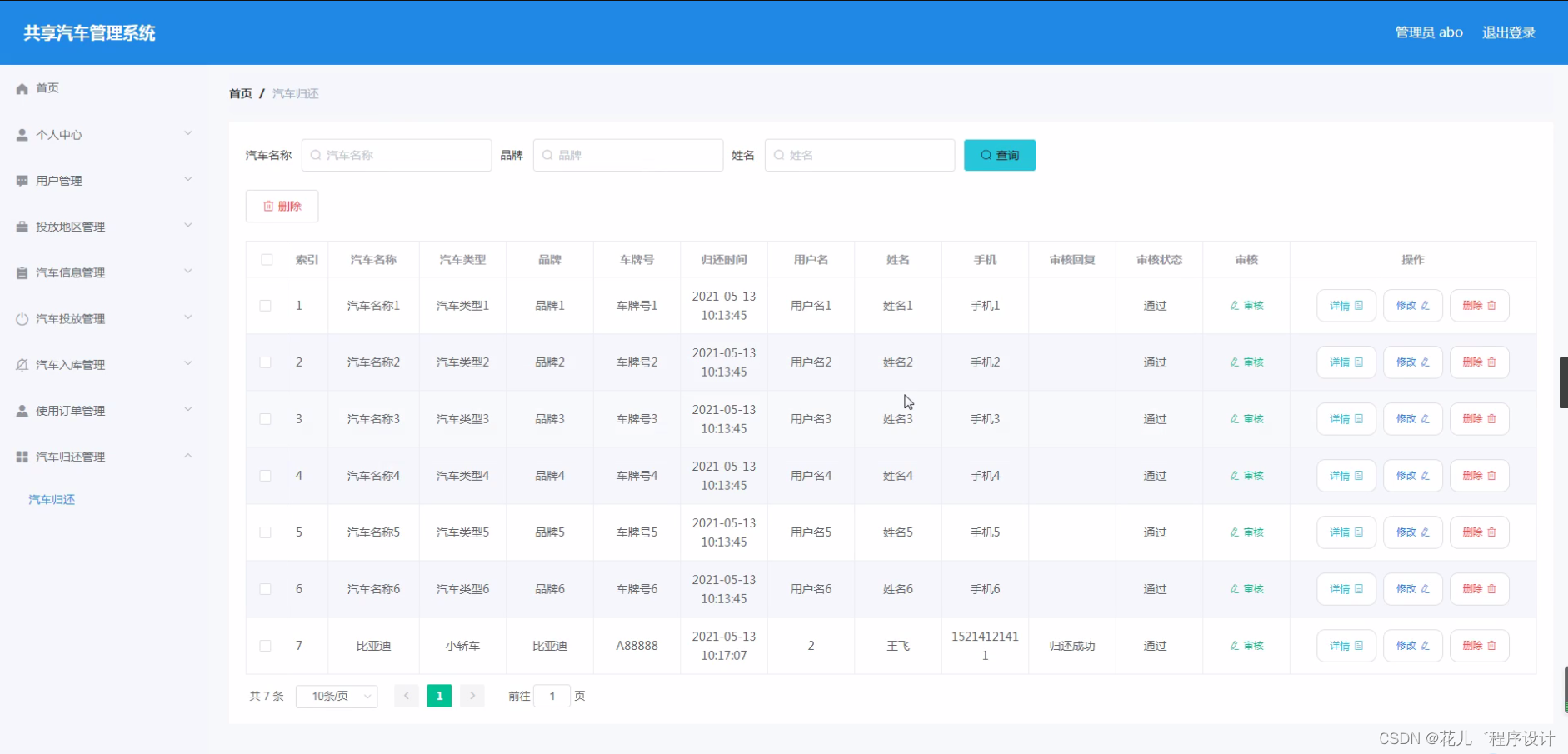This screenshot has height=754, width=1568.
Task: Expand the 汽车信息管理 menu chevron
Action: coord(187,271)
